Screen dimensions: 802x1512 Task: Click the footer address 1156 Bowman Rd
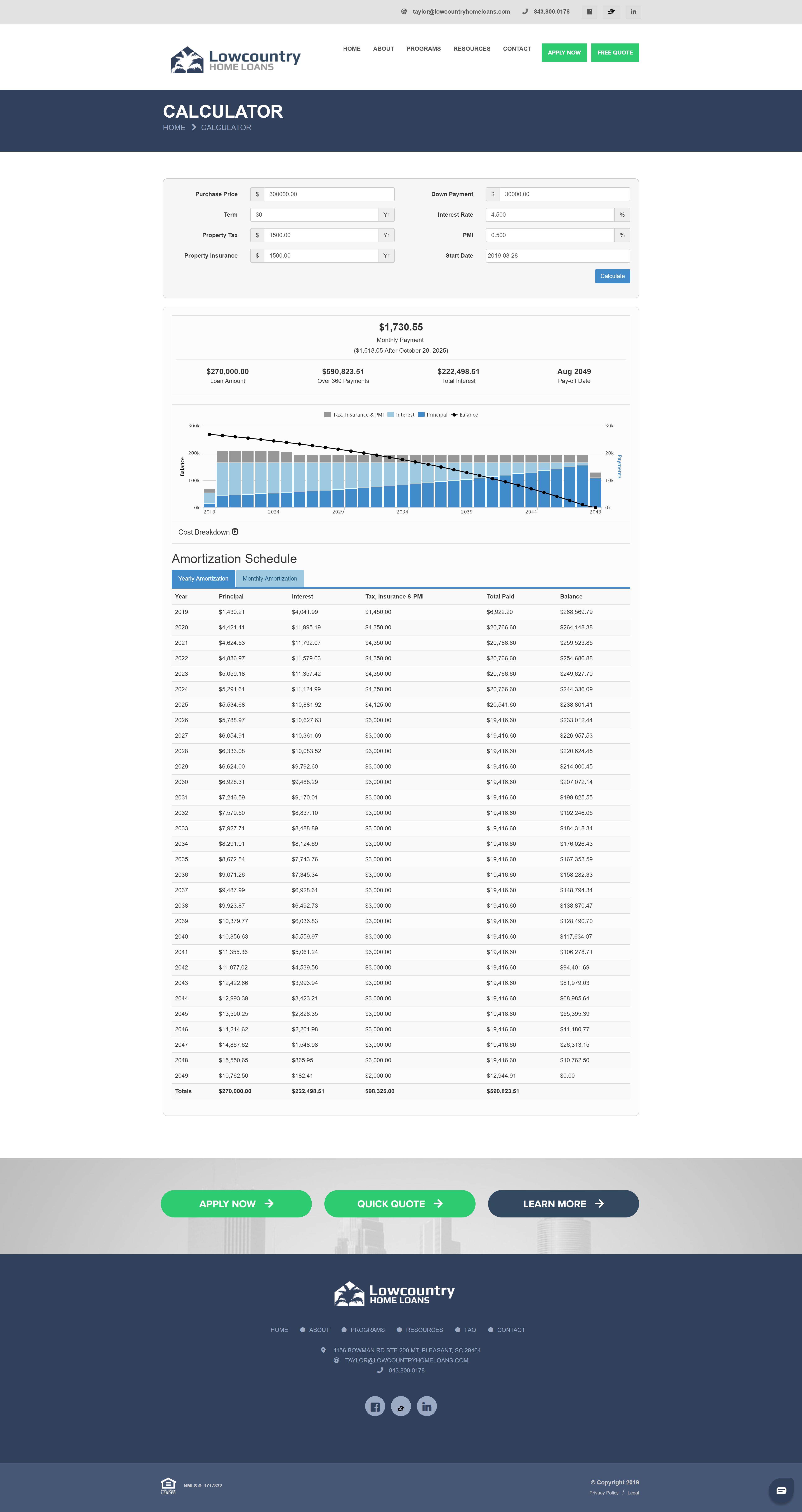pyautogui.click(x=407, y=1351)
